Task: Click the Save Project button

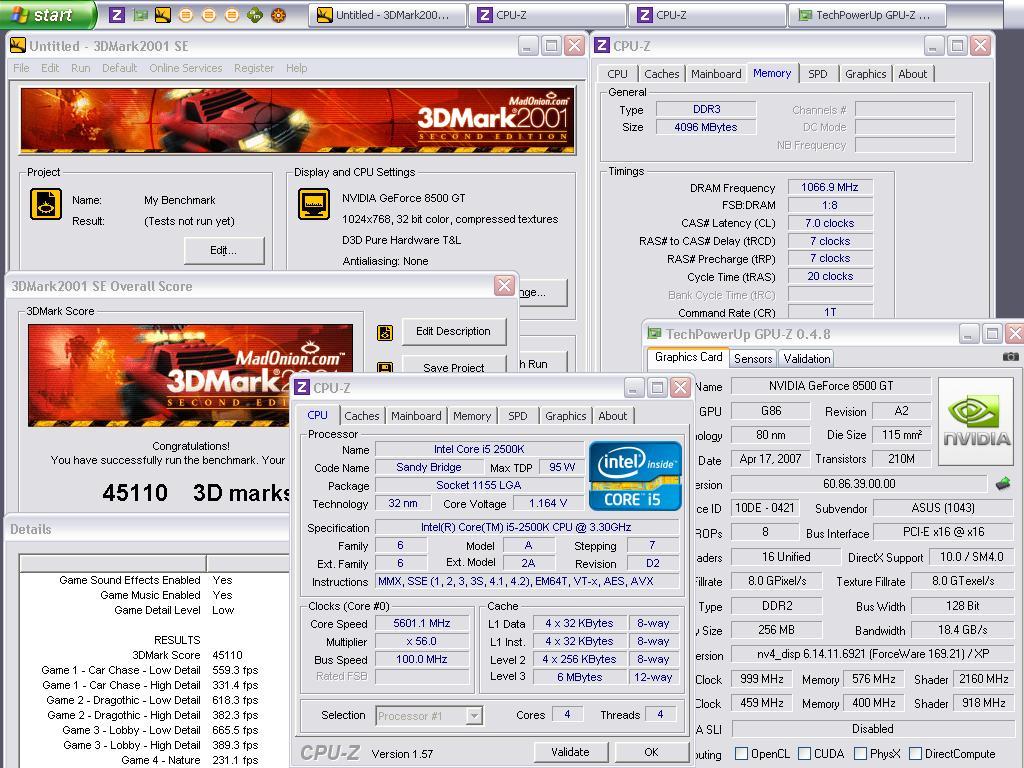Action: pos(454,366)
